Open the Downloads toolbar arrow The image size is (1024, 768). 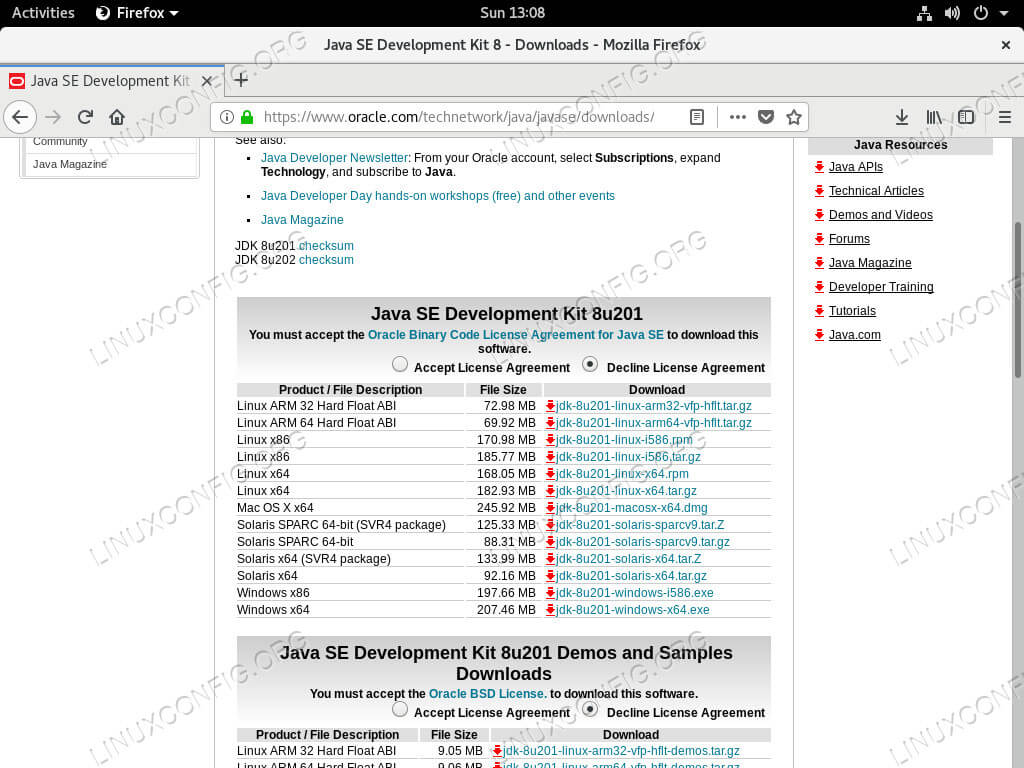[902, 118]
